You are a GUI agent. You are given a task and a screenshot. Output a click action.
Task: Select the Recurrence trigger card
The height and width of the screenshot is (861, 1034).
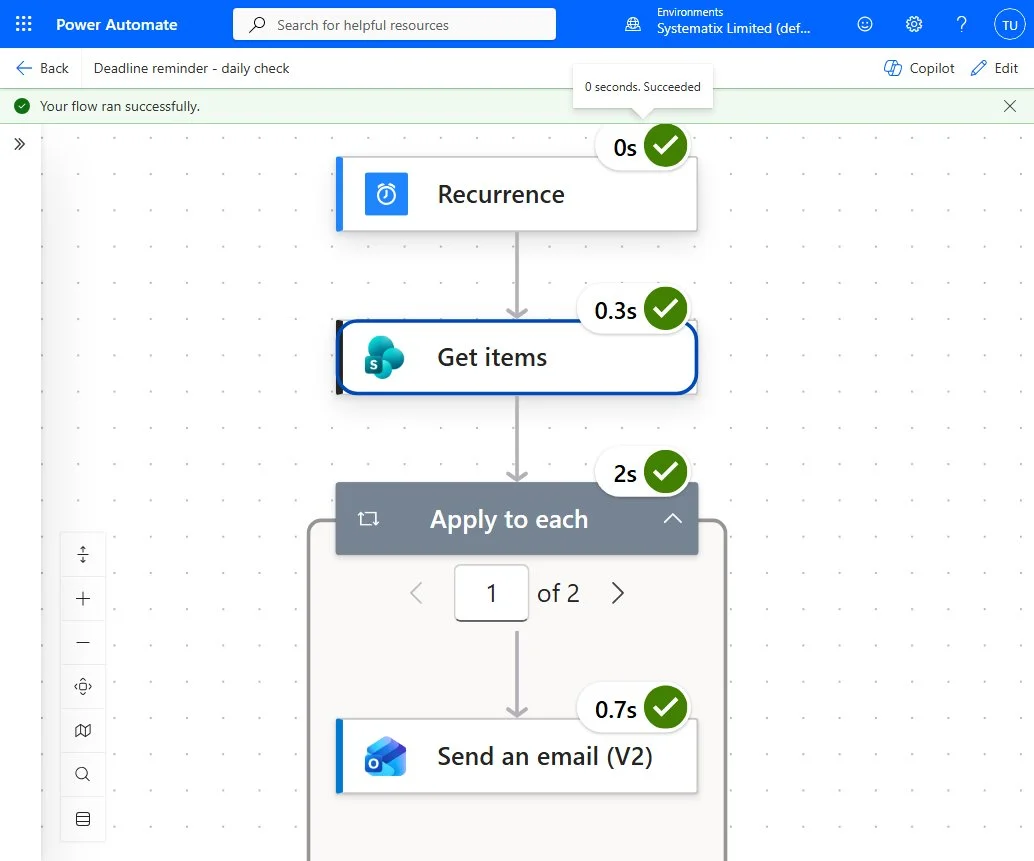(516, 194)
